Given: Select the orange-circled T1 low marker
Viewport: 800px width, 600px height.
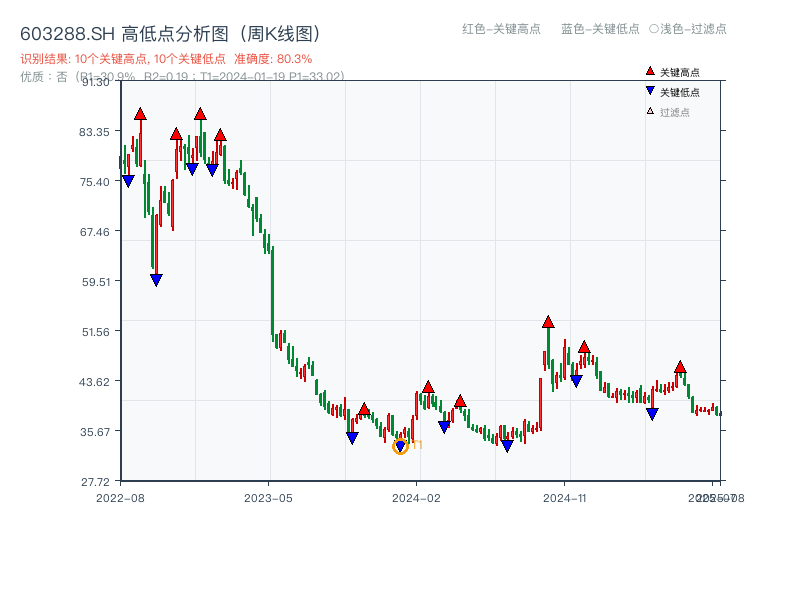Looking at the screenshot, I should point(400,446).
